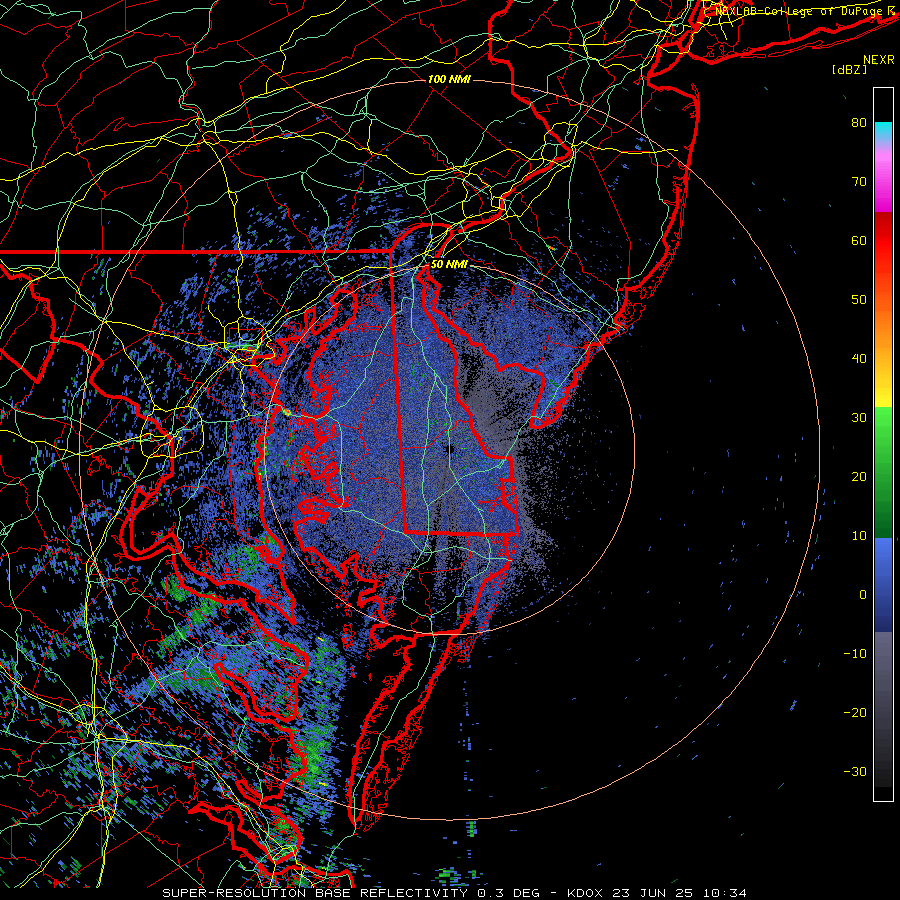900x900 pixels.
Task: Click the blue band of the color bar
Action: [883, 585]
